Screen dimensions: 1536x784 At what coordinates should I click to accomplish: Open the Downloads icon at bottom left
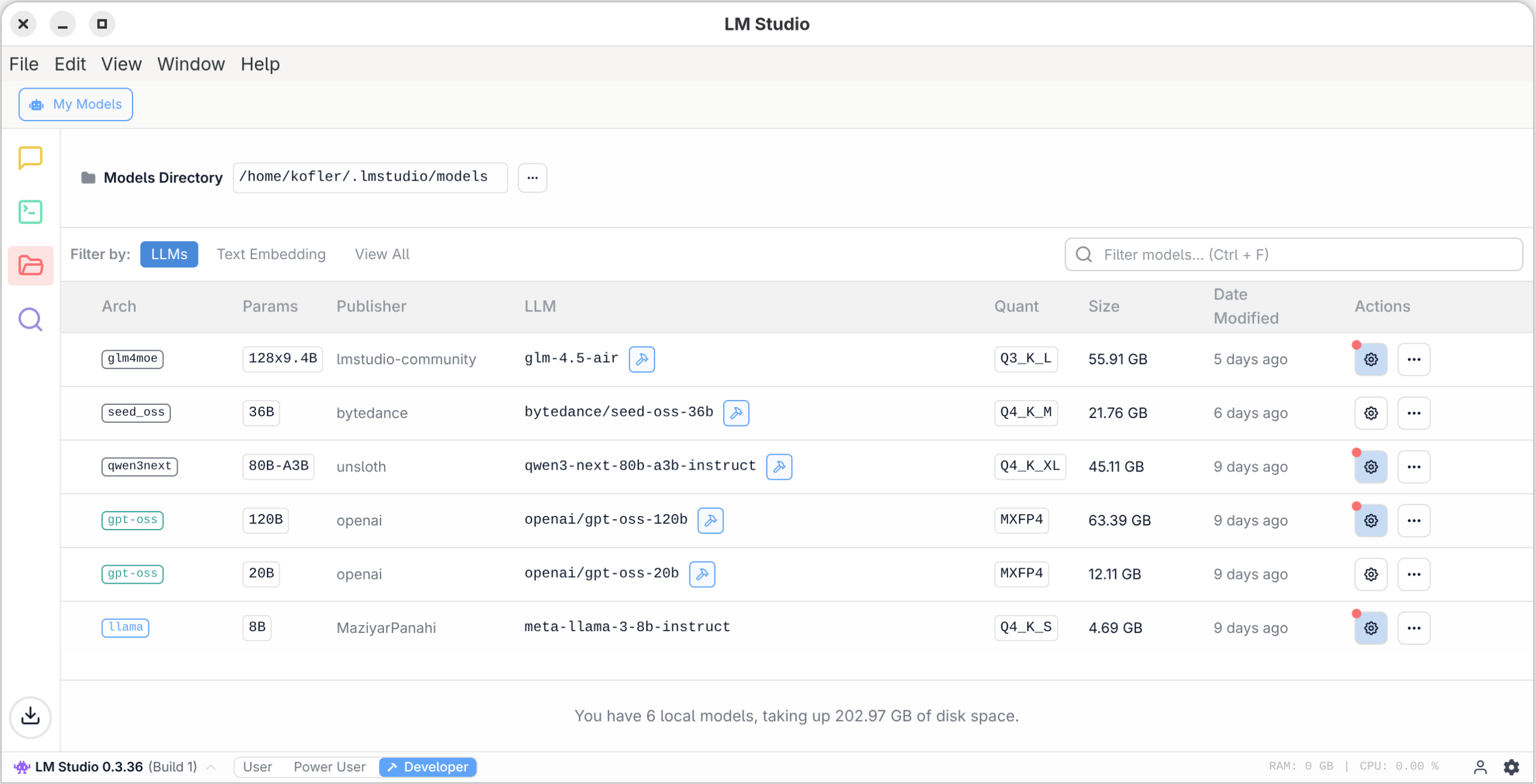point(30,716)
